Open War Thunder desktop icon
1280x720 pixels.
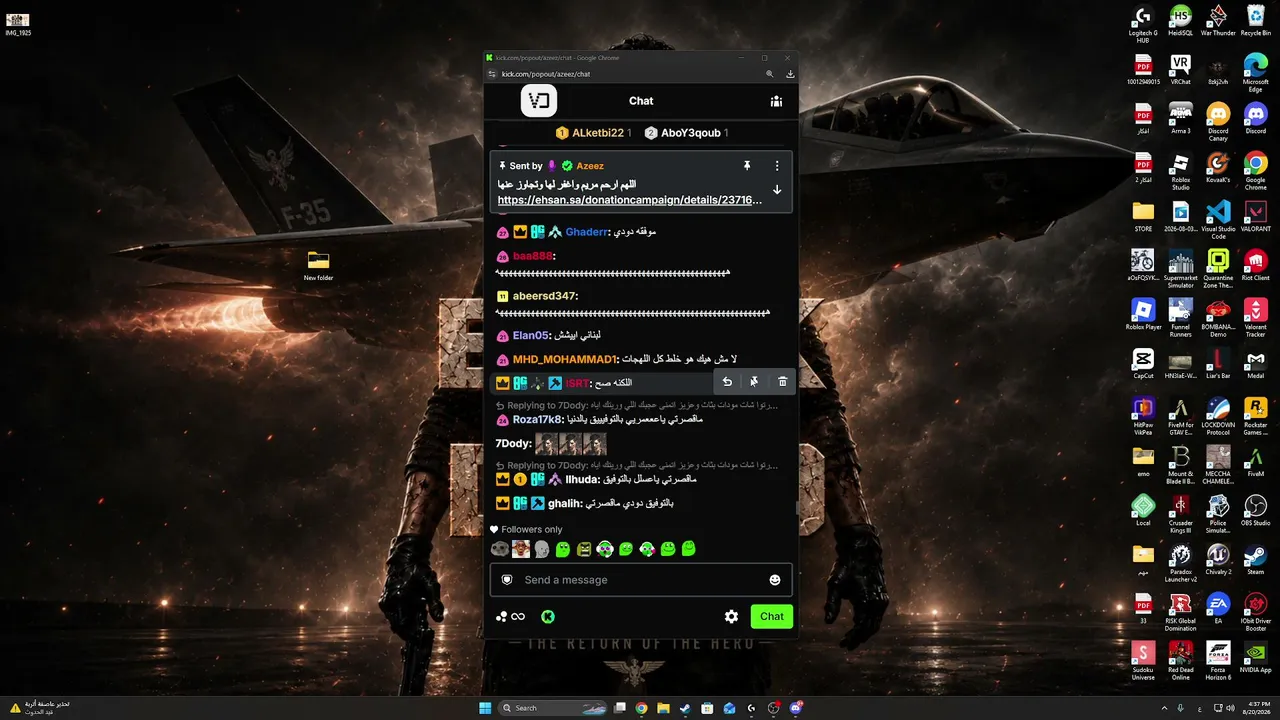click(1218, 21)
